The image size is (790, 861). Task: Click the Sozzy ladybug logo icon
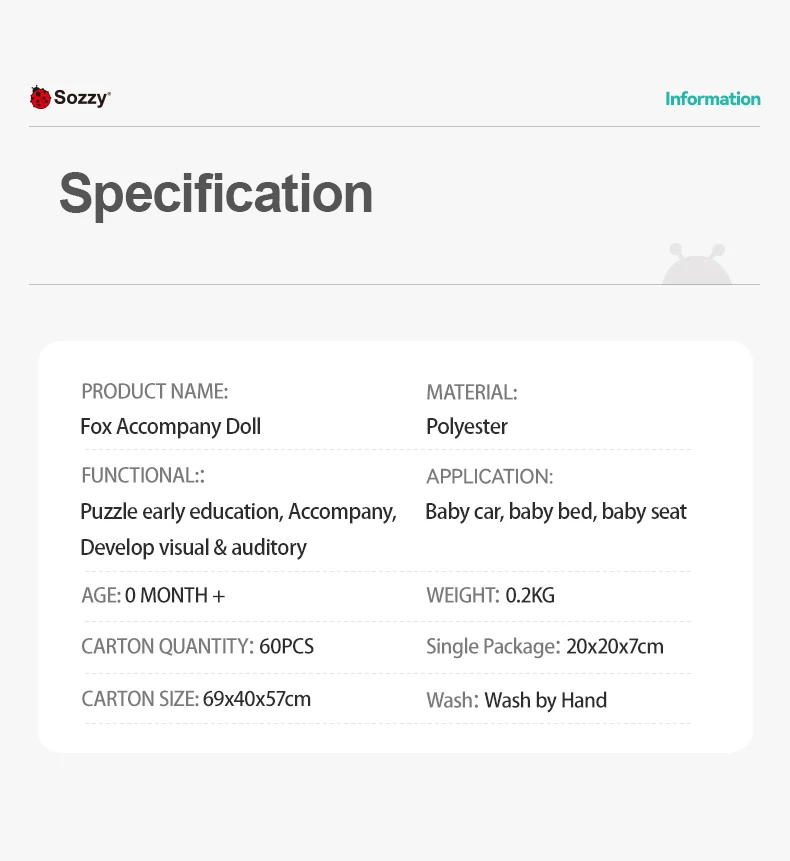(x=40, y=98)
